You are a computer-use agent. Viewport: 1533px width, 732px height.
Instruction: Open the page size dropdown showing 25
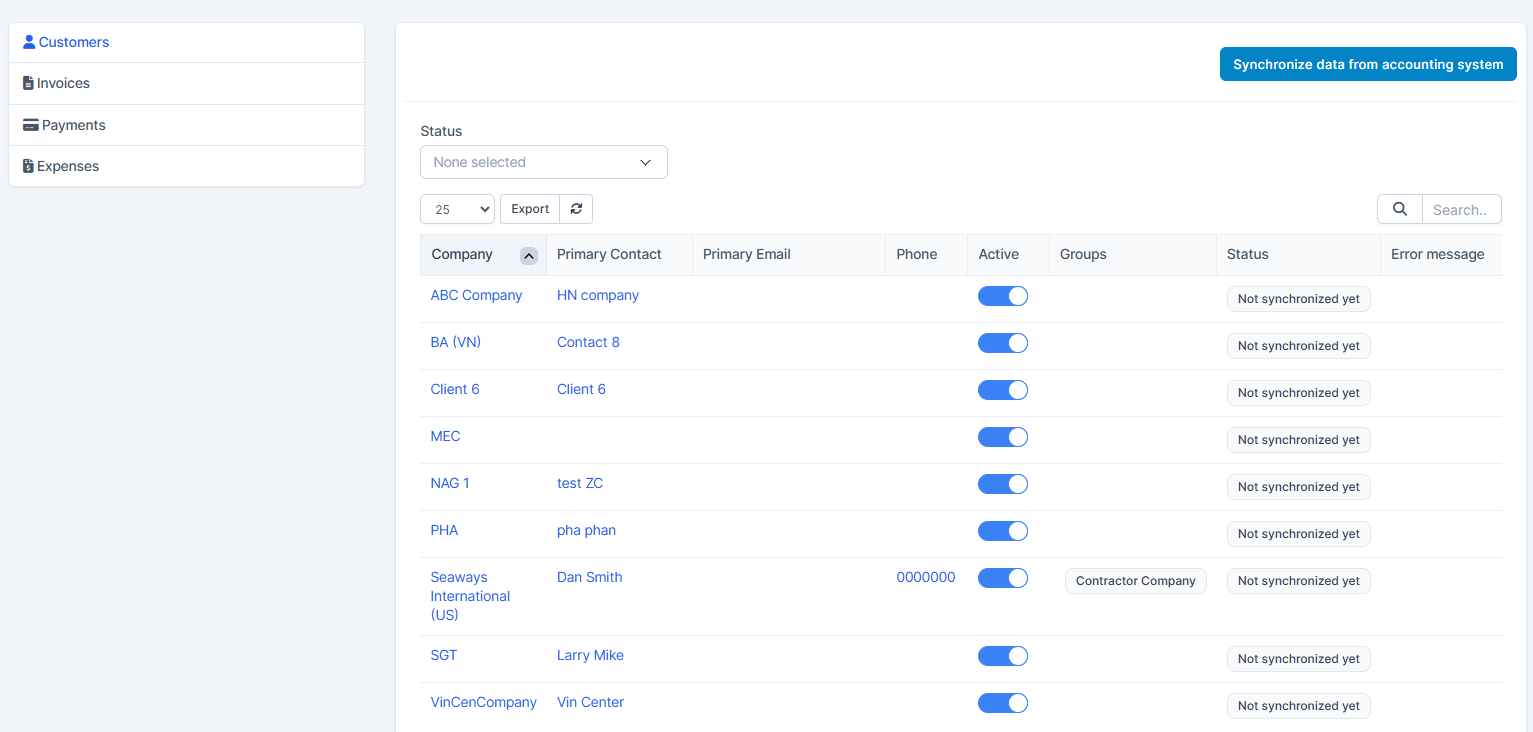(457, 209)
